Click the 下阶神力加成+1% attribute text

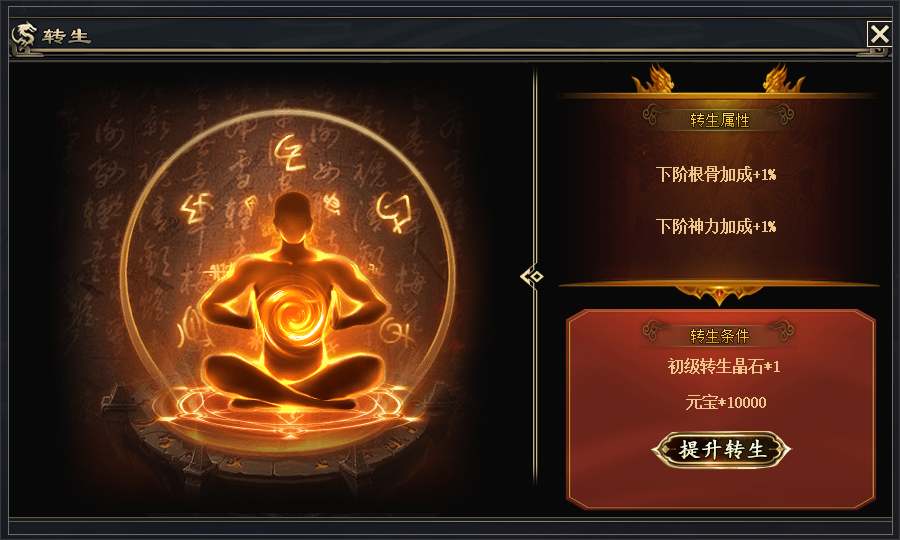click(x=716, y=226)
